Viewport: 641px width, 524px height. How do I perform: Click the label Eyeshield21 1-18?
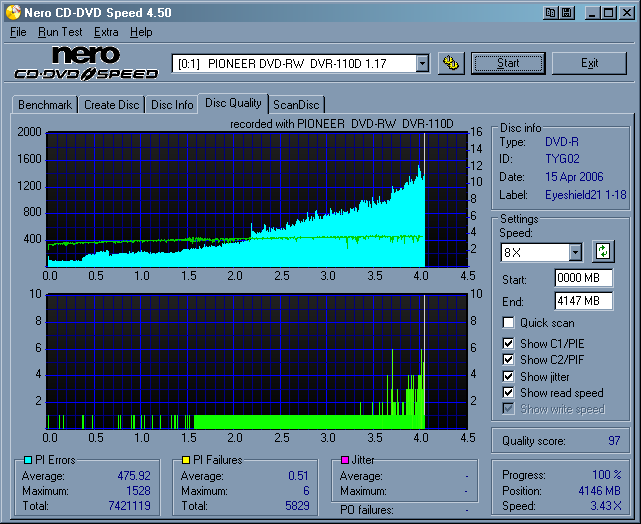click(585, 195)
